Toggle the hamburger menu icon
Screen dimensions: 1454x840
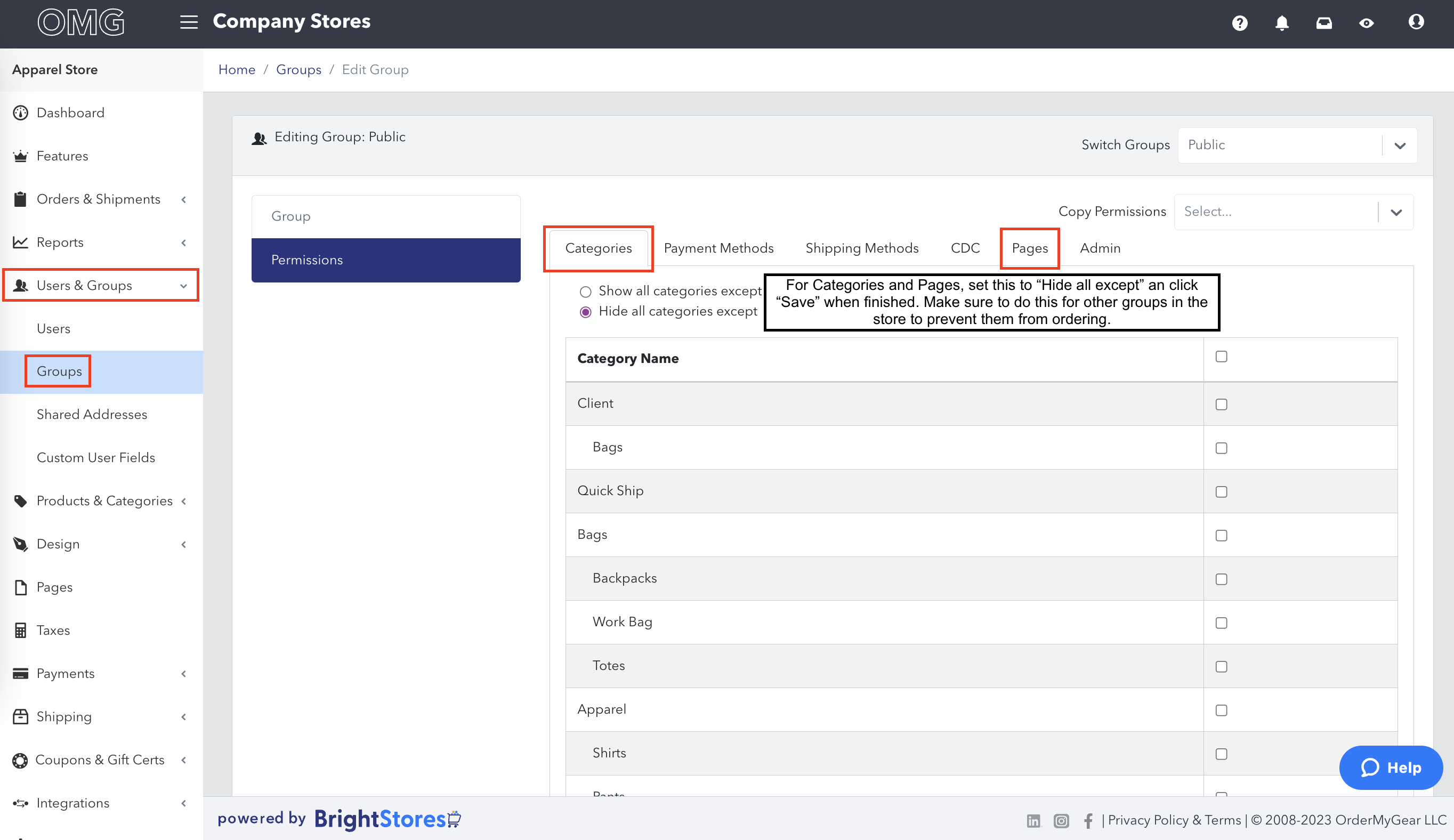[x=189, y=22]
